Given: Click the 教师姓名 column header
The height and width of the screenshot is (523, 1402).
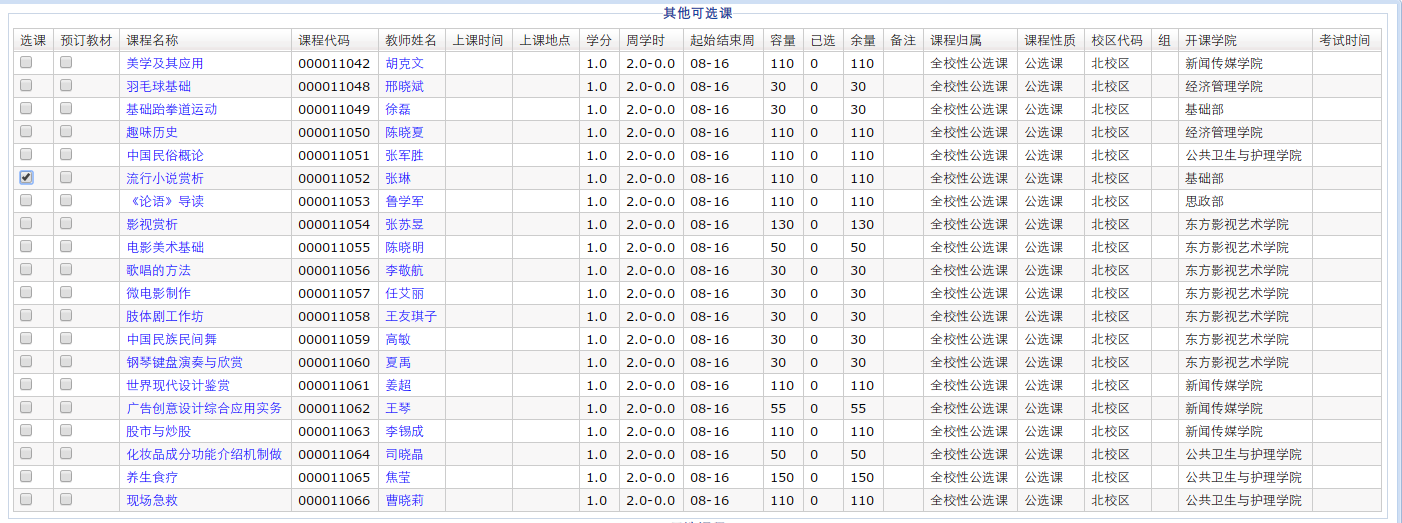Looking at the screenshot, I should point(411,40).
